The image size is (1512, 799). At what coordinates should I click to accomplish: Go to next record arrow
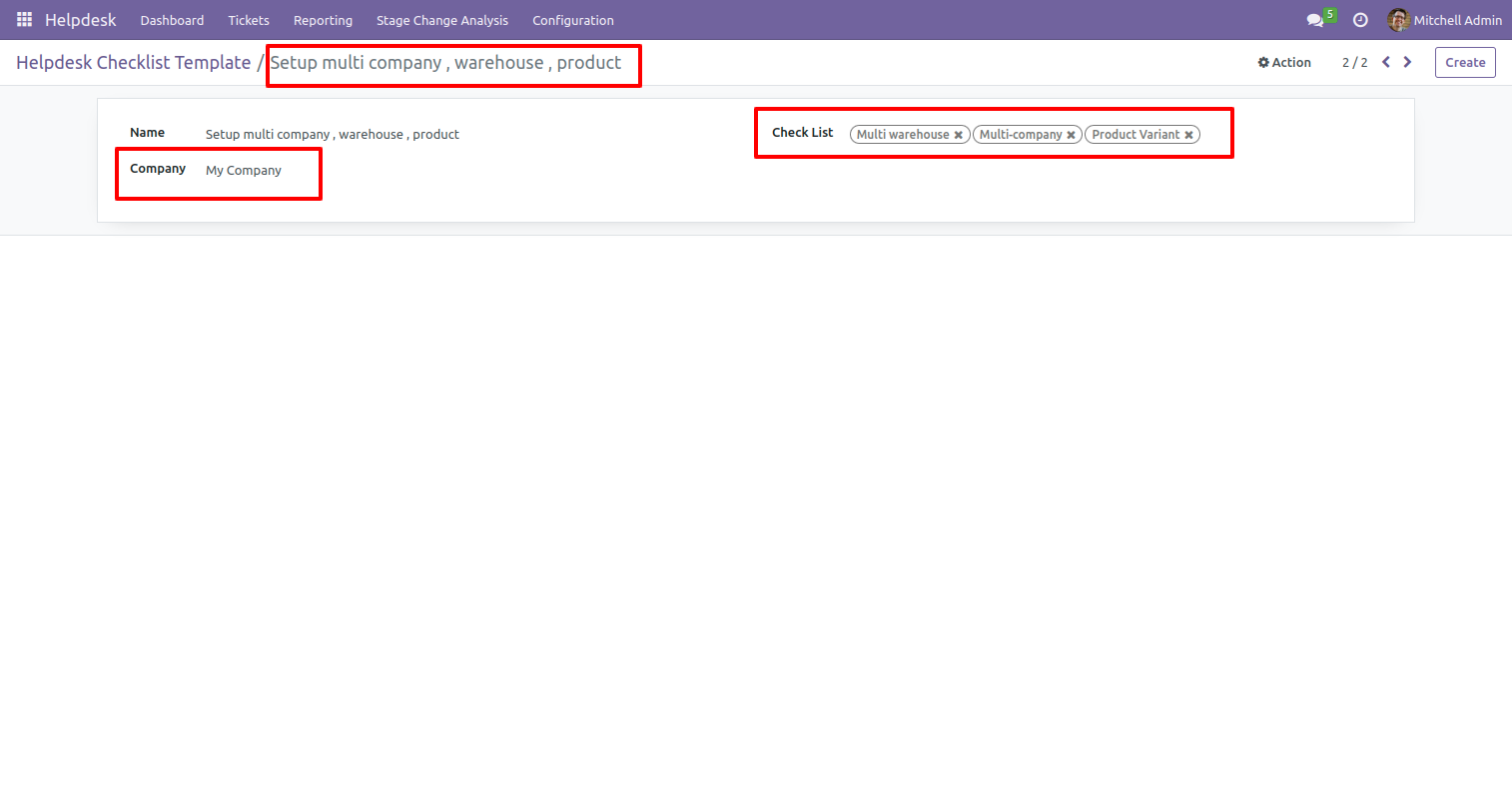(x=1407, y=62)
